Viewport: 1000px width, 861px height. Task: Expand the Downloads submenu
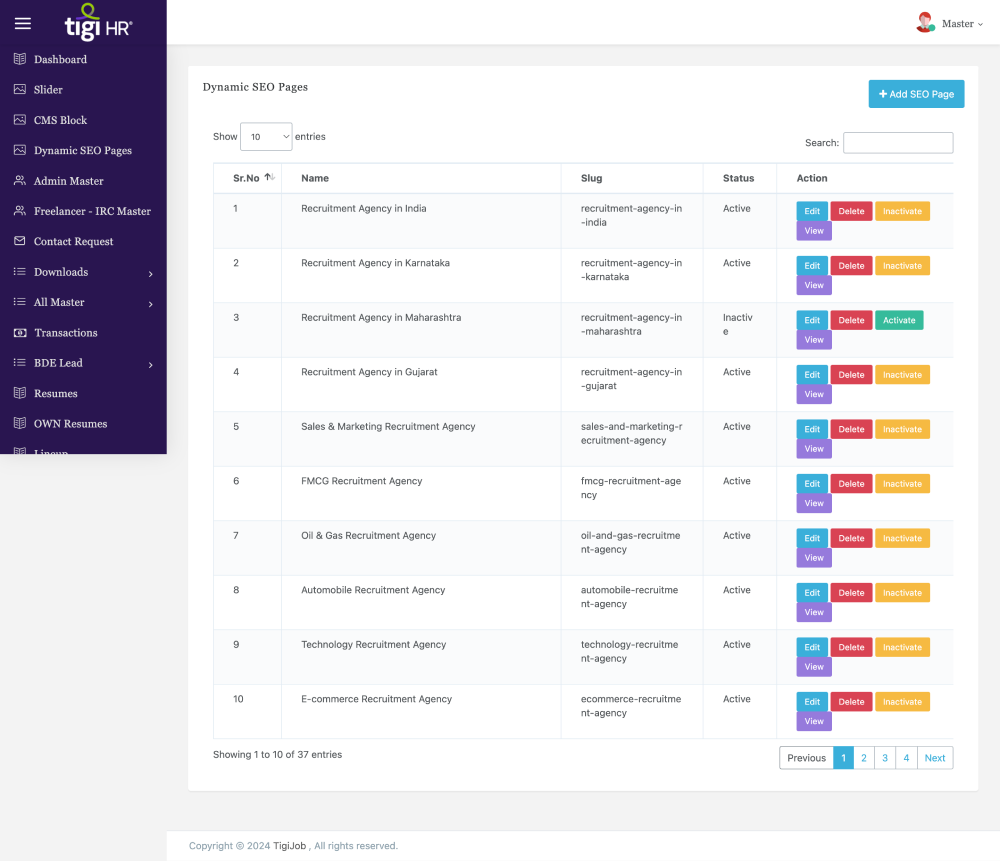click(x=150, y=273)
